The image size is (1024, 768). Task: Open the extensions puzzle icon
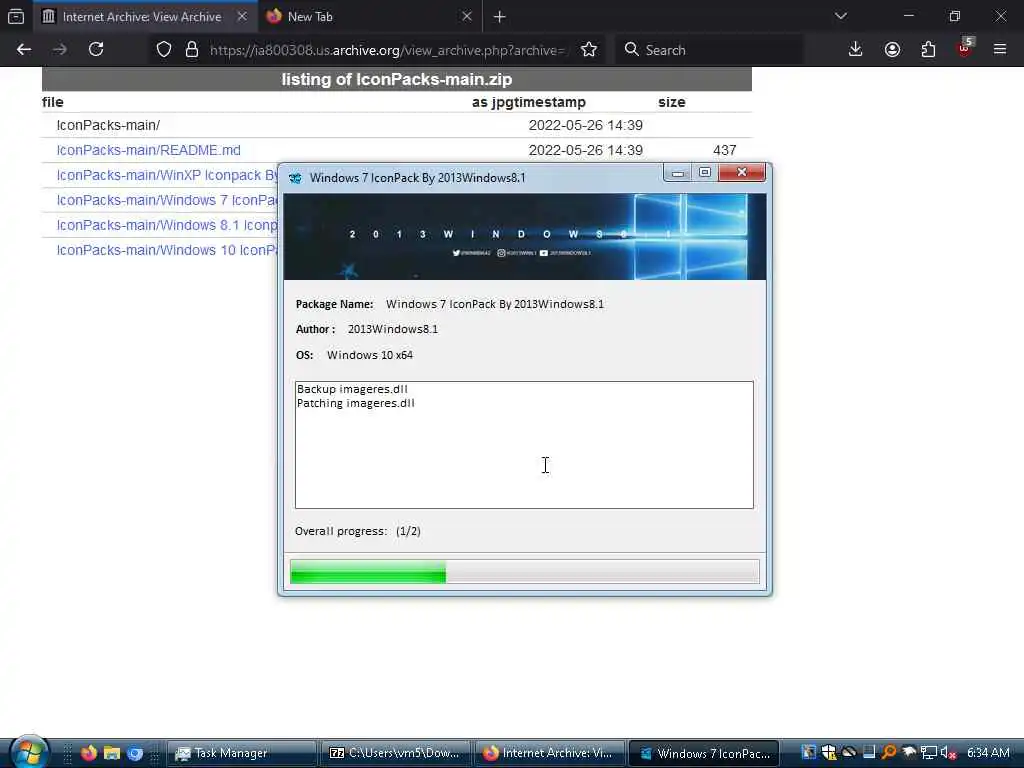(x=928, y=50)
